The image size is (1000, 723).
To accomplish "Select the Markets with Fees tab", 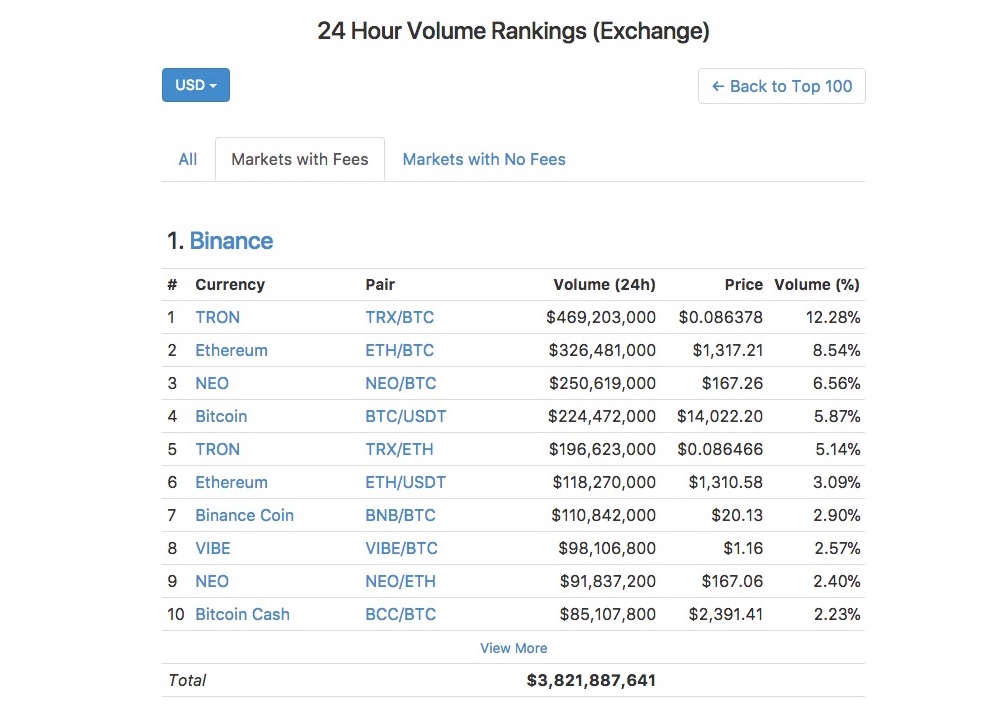I will pos(300,159).
